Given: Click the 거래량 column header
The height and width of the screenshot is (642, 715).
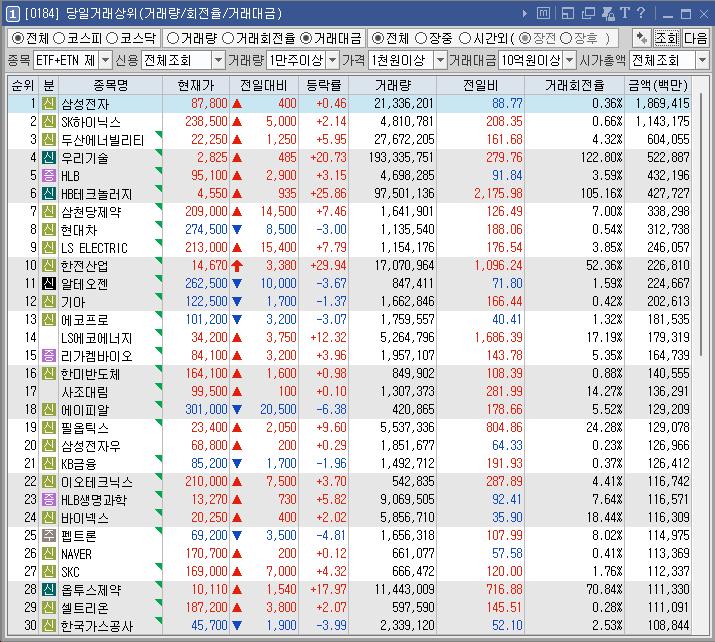Looking at the screenshot, I should point(393,85).
